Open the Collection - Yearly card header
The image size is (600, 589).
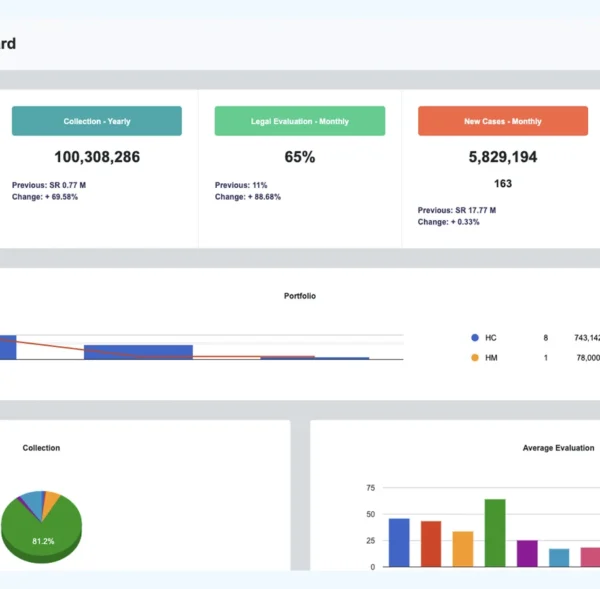(x=97, y=121)
